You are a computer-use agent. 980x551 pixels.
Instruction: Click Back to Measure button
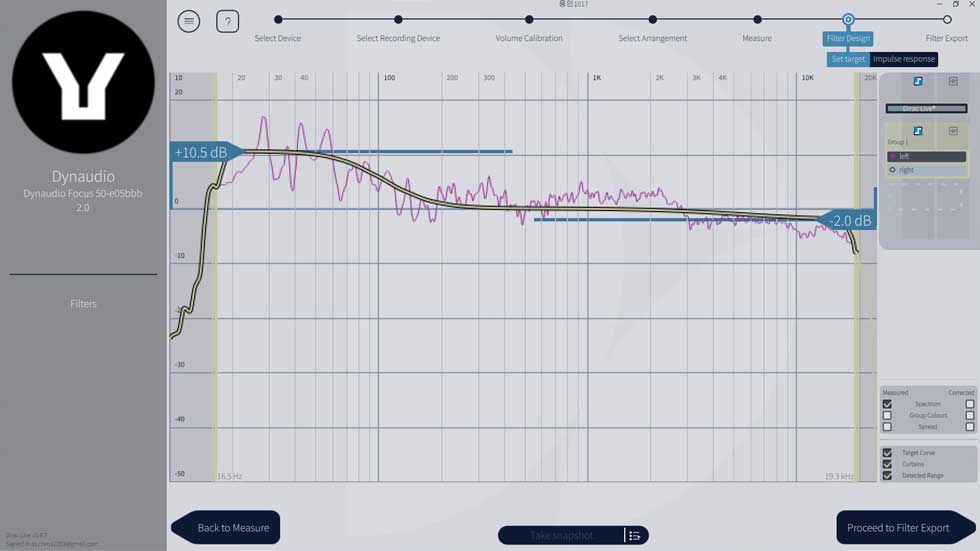[x=226, y=528]
